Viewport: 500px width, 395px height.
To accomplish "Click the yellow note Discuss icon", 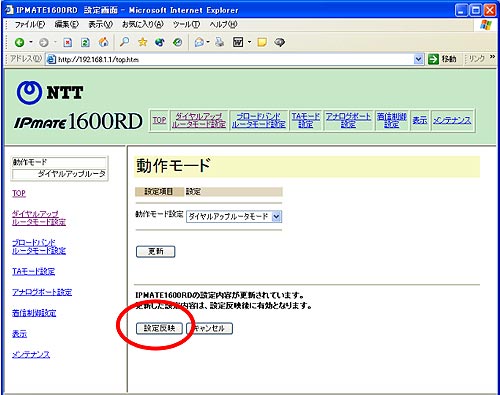I will point(262,42).
